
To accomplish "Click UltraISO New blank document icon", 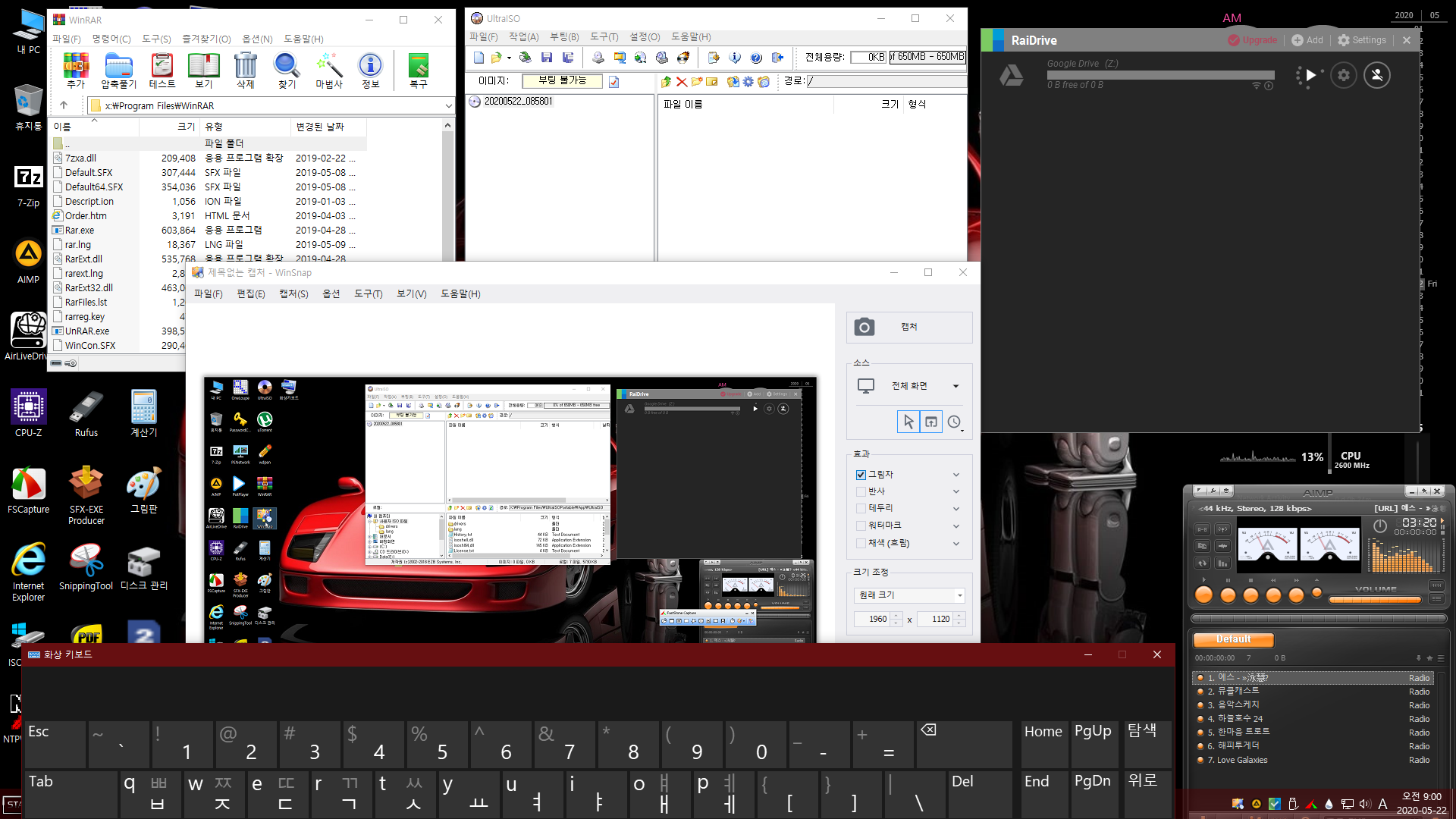I will tap(479, 58).
